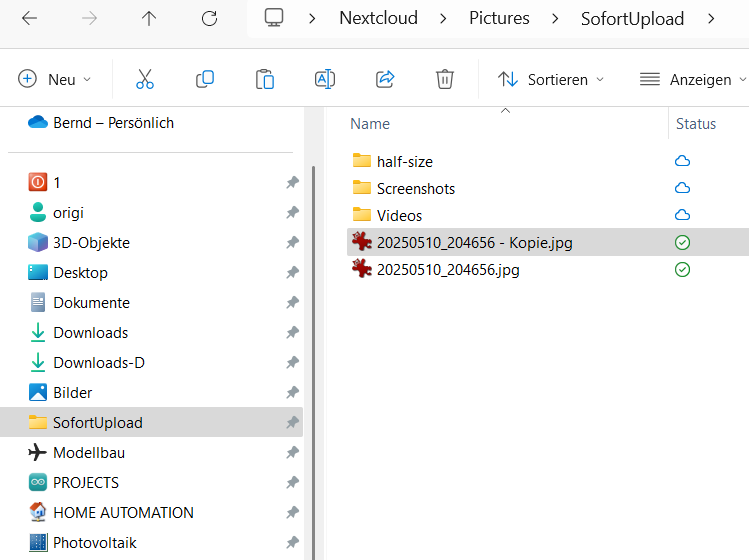Open the Anzeigen view options
The image size is (749, 560).
[x=692, y=79]
